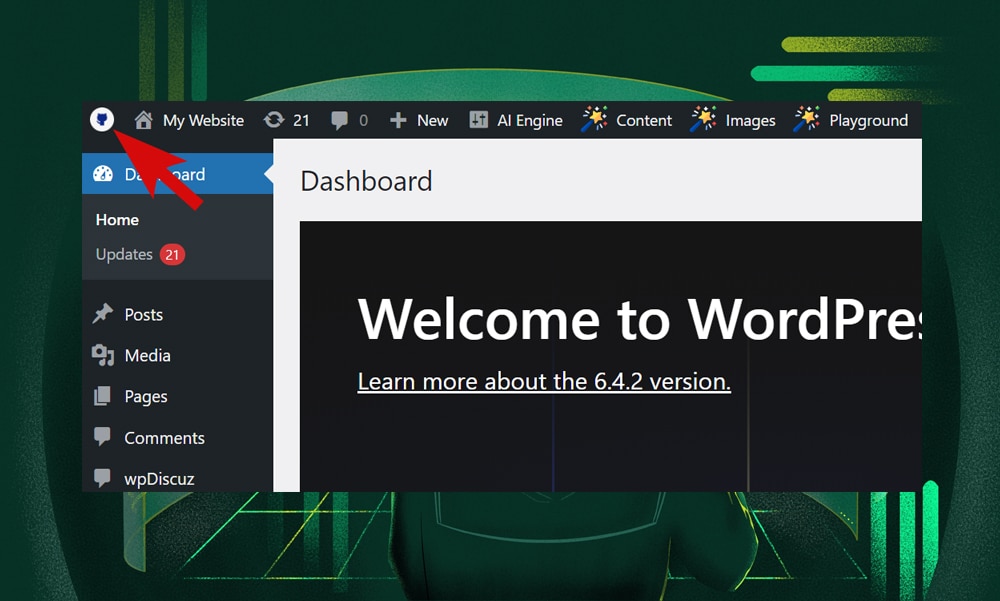Open Playground via its magic wand icon
Screen dimensions: 1000x601
coord(806,120)
